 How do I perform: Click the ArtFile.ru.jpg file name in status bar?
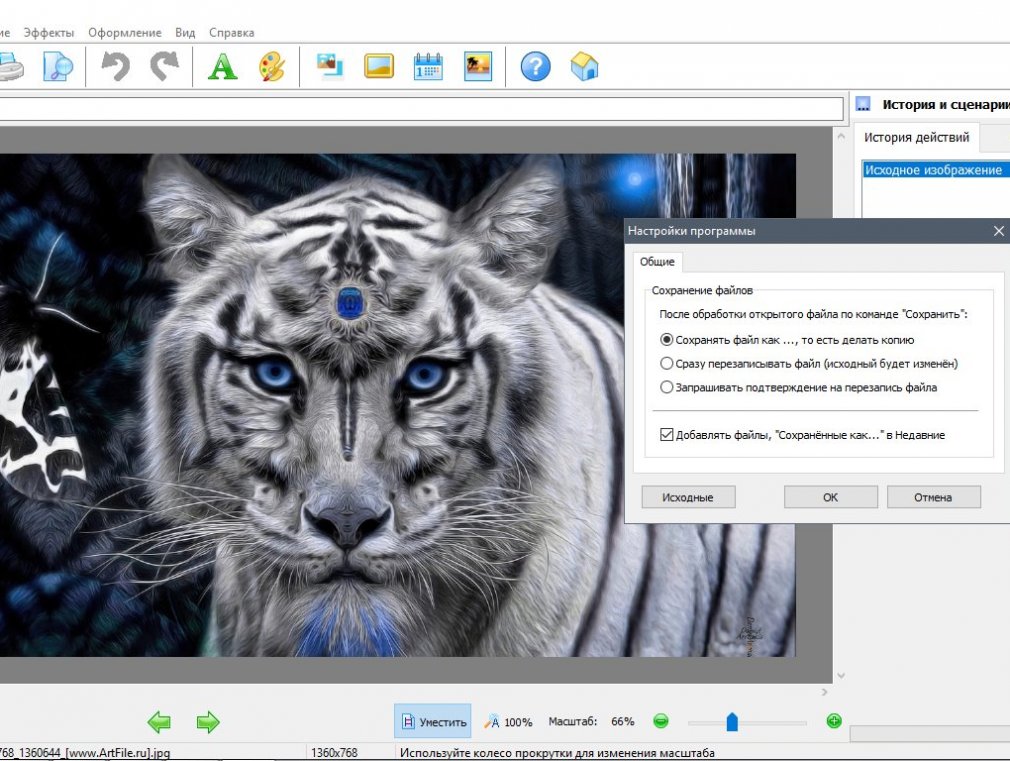(85, 753)
